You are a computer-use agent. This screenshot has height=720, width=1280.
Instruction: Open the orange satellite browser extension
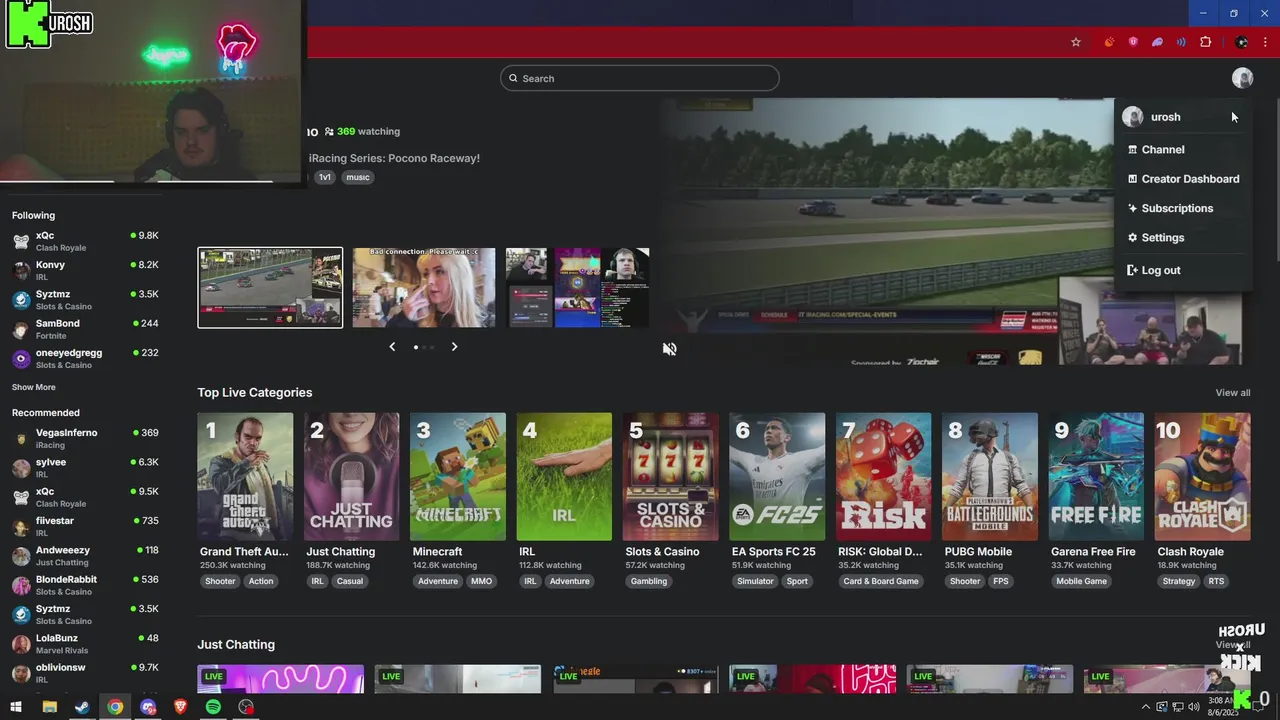click(x=1109, y=42)
